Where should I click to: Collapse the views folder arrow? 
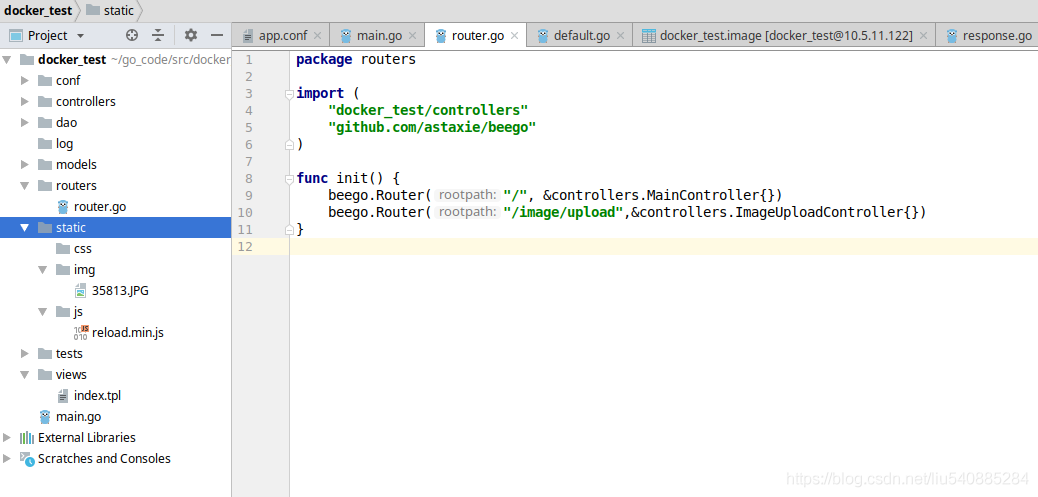(25, 375)
